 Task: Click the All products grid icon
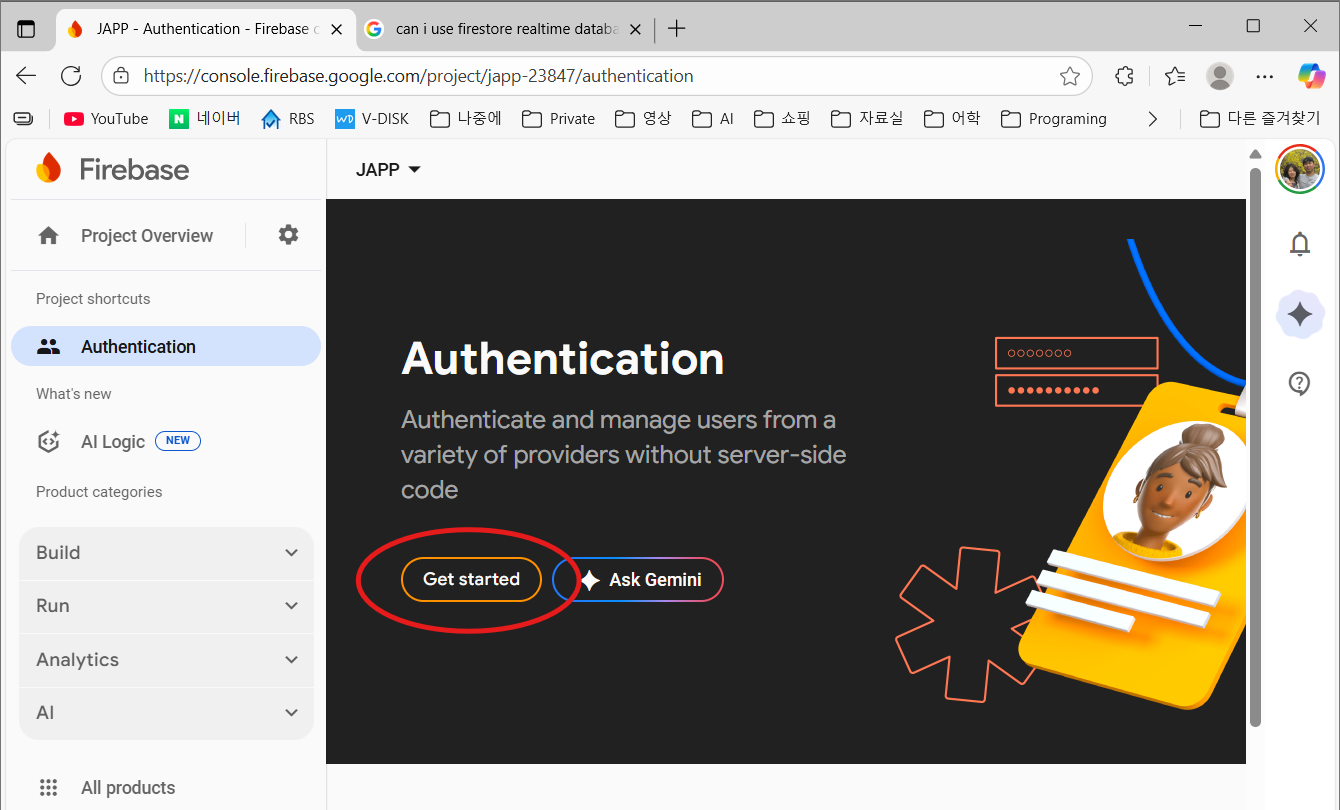pyautogui.click(x=48, y=787)
